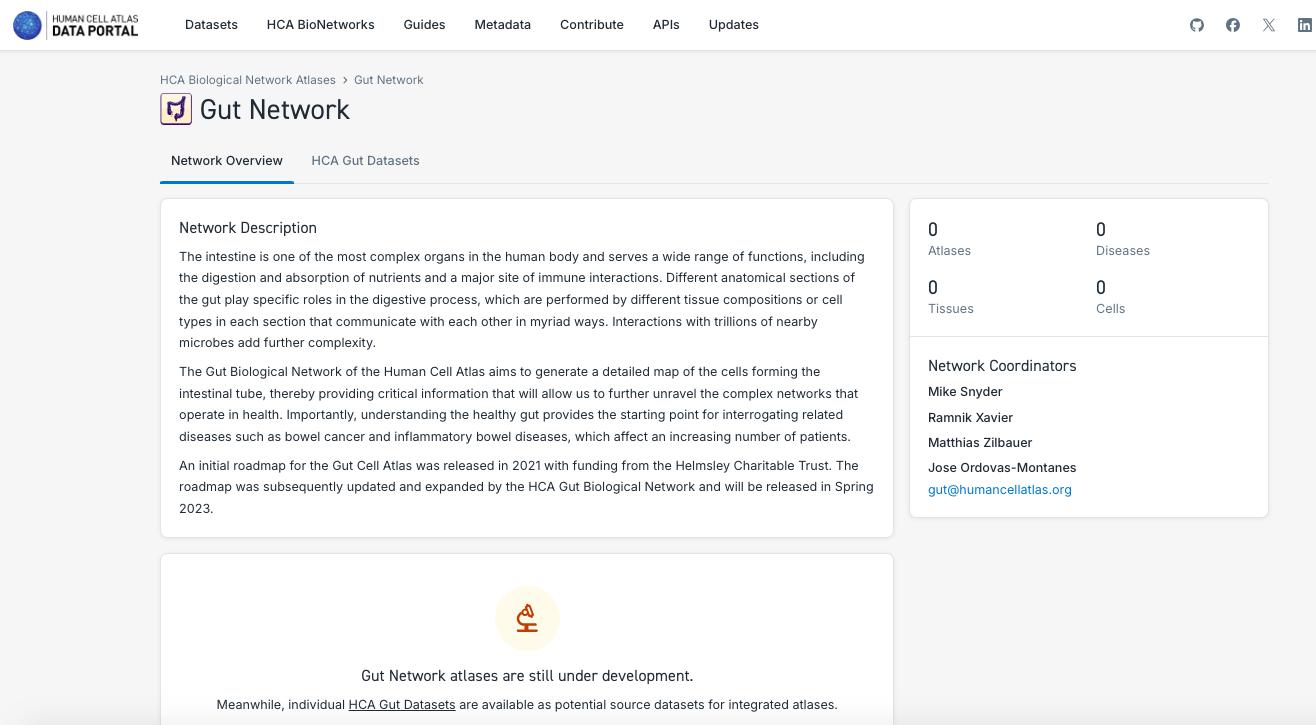This screenshot has width=1316, height=725.
Task: Click the microscope icon in the atlas notice
Action: coord(527,618)
